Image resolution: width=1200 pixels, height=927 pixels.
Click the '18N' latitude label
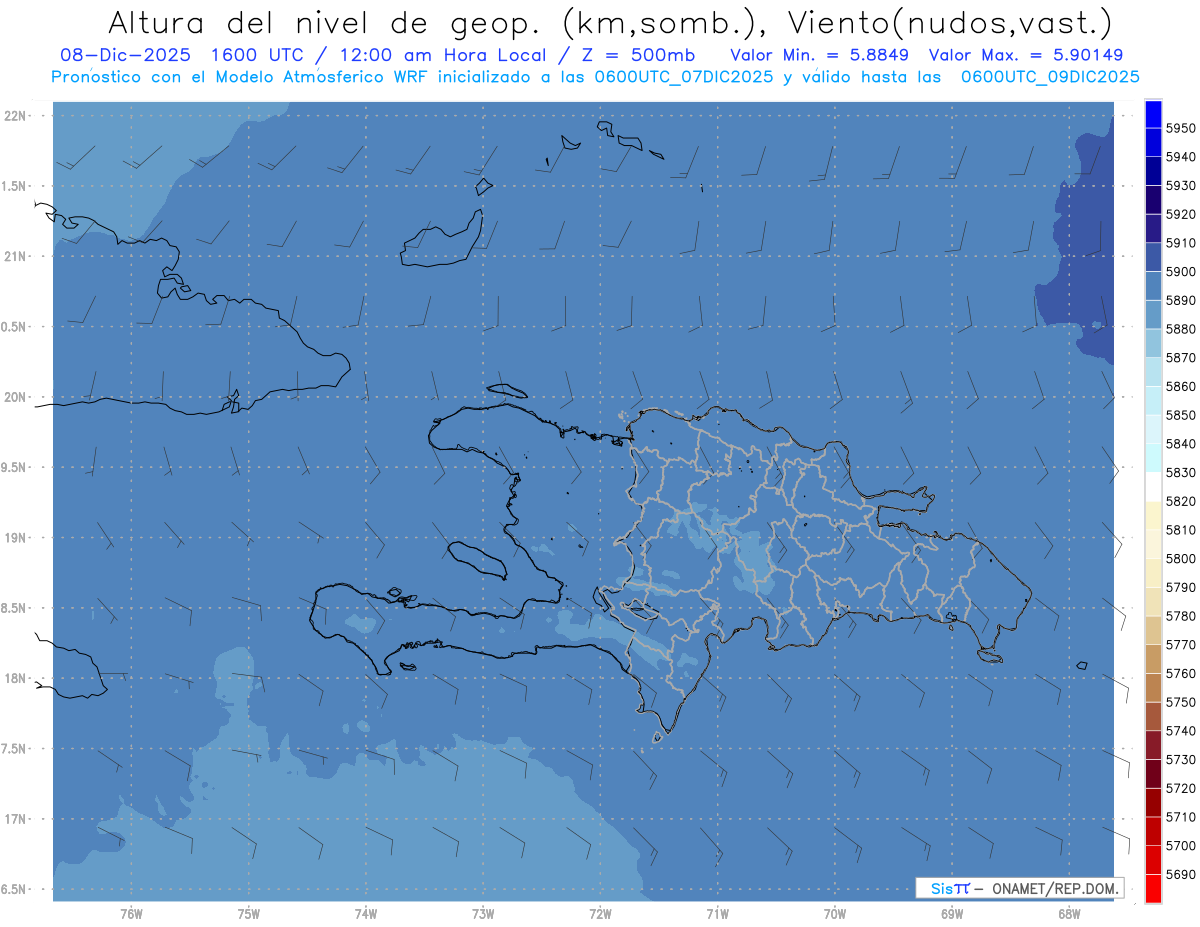tap(16, 679)
